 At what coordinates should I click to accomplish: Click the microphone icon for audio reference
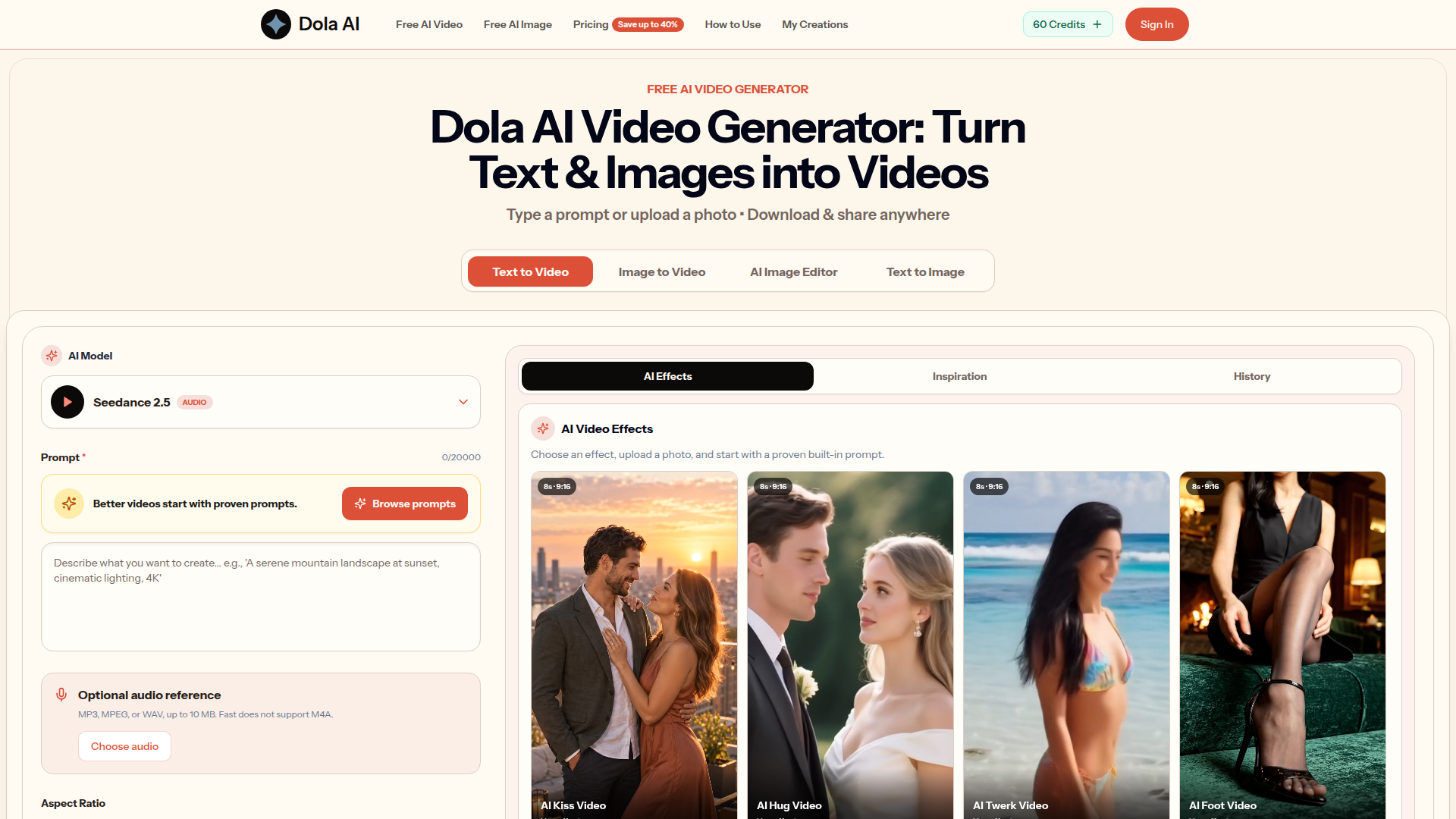click(61, 695)
